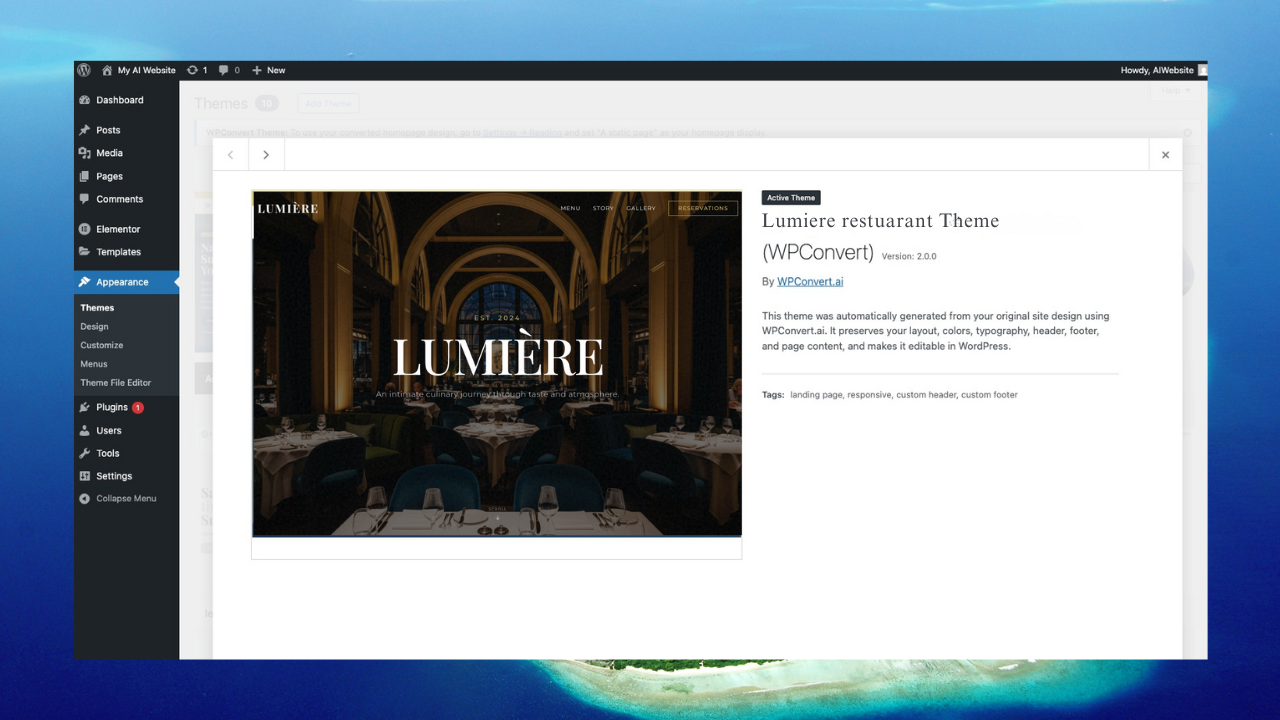
Task: Click the Lumiere restuarant Theme title
Action: [880, 221]
